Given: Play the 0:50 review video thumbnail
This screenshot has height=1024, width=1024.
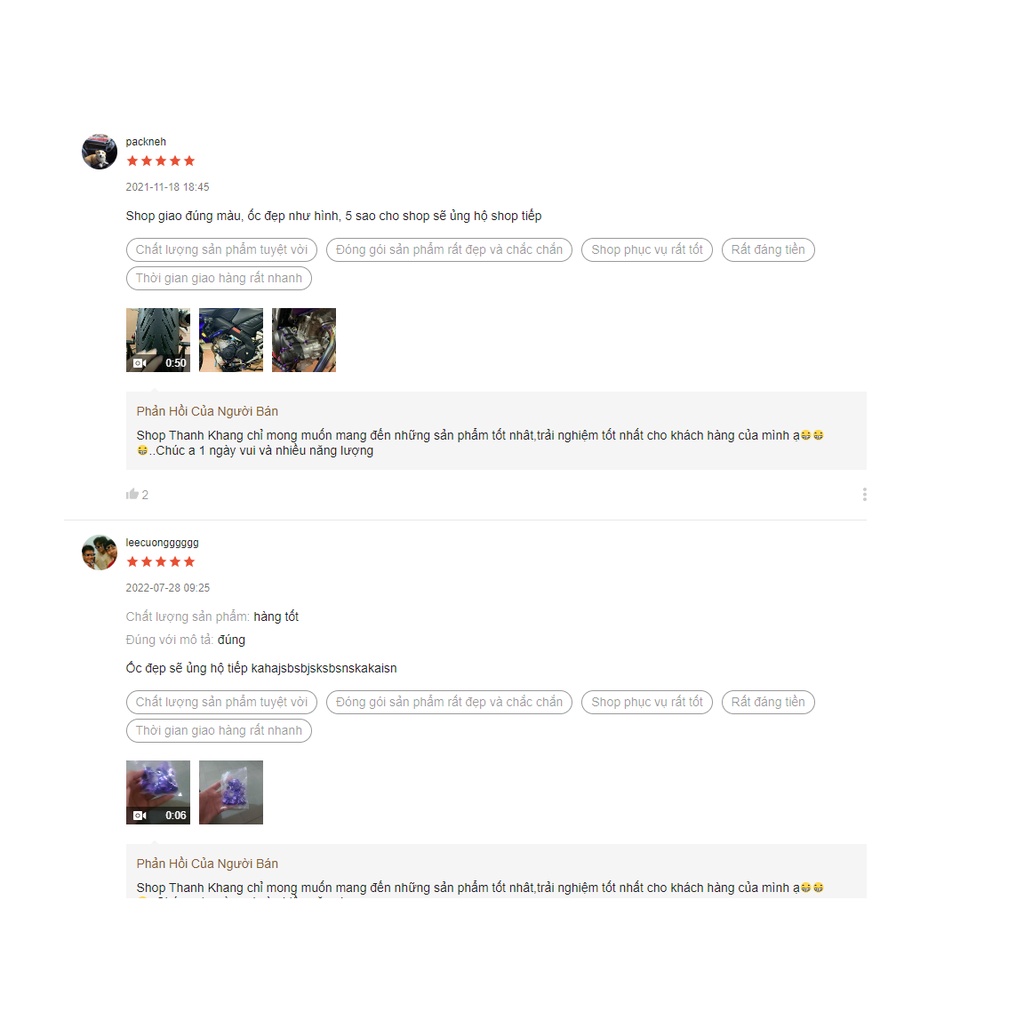Looking at the screenshot, I should pyautogui.click(x=158, y=340).
